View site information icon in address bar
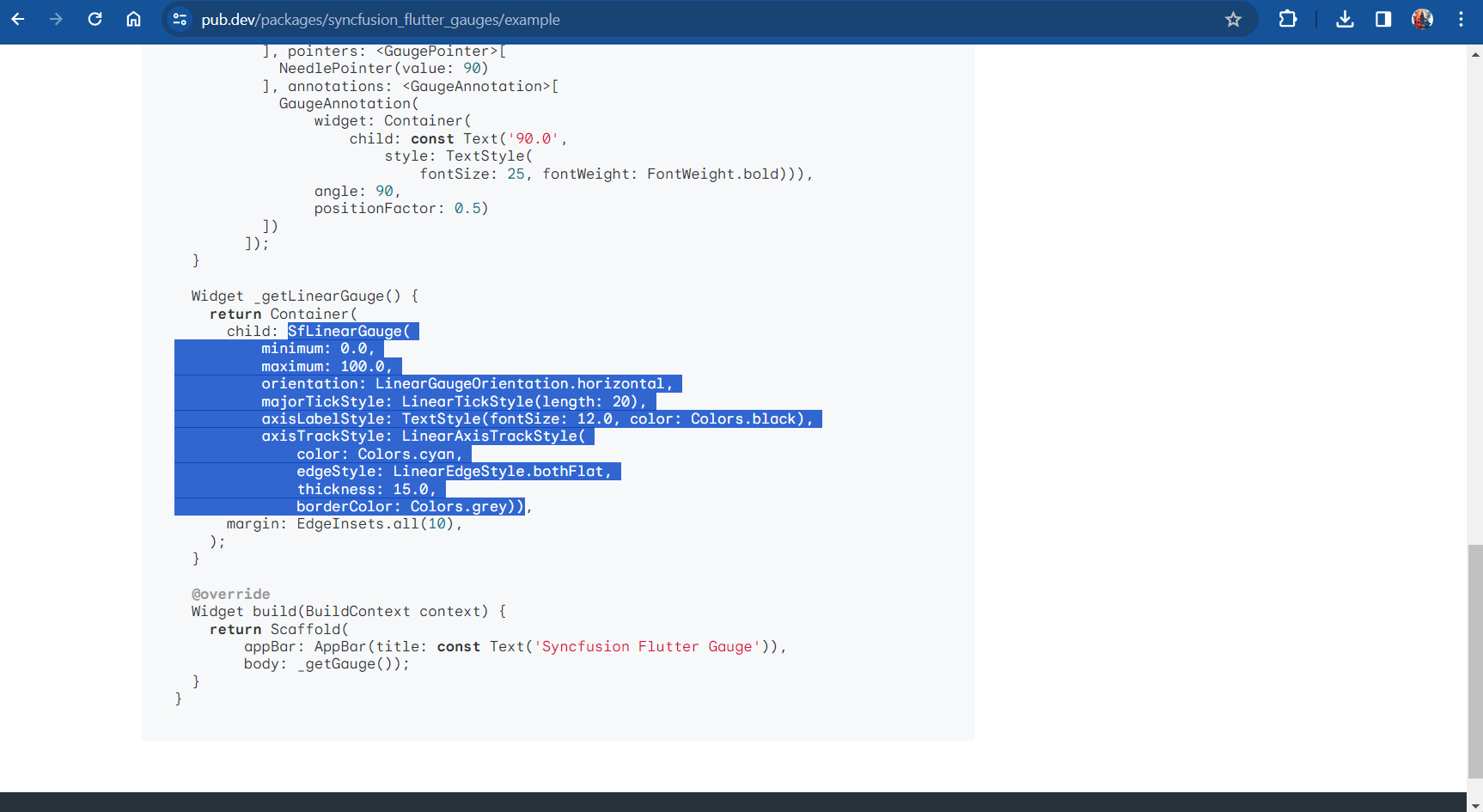Viewport: 1483px width, 812px height. point(180,19)
